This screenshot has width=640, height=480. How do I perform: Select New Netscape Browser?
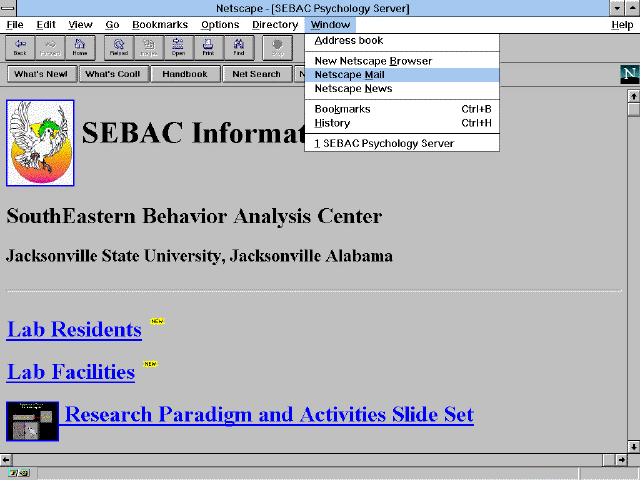[402, 61]
